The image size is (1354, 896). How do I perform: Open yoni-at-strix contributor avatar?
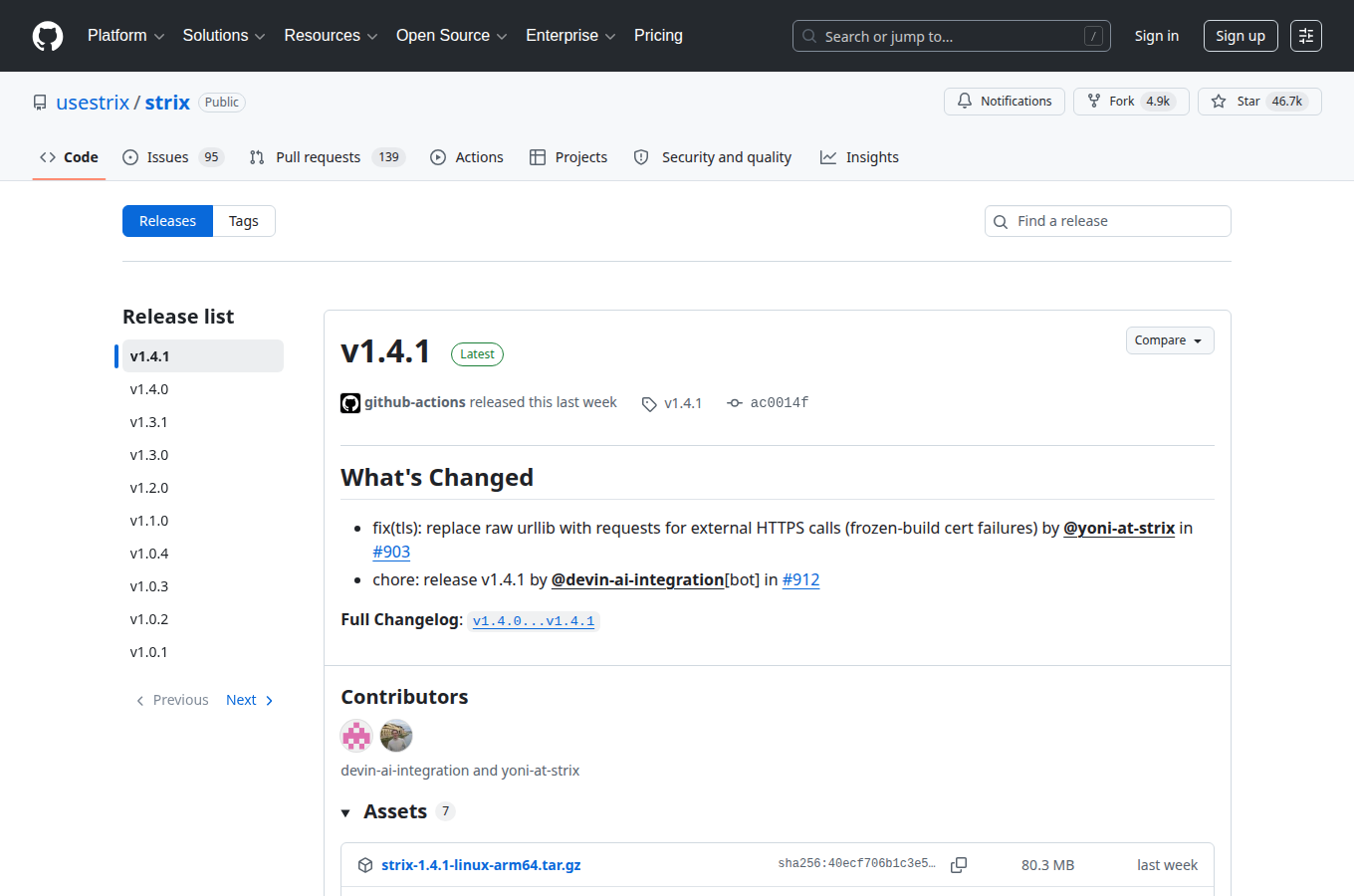point(396,736)
